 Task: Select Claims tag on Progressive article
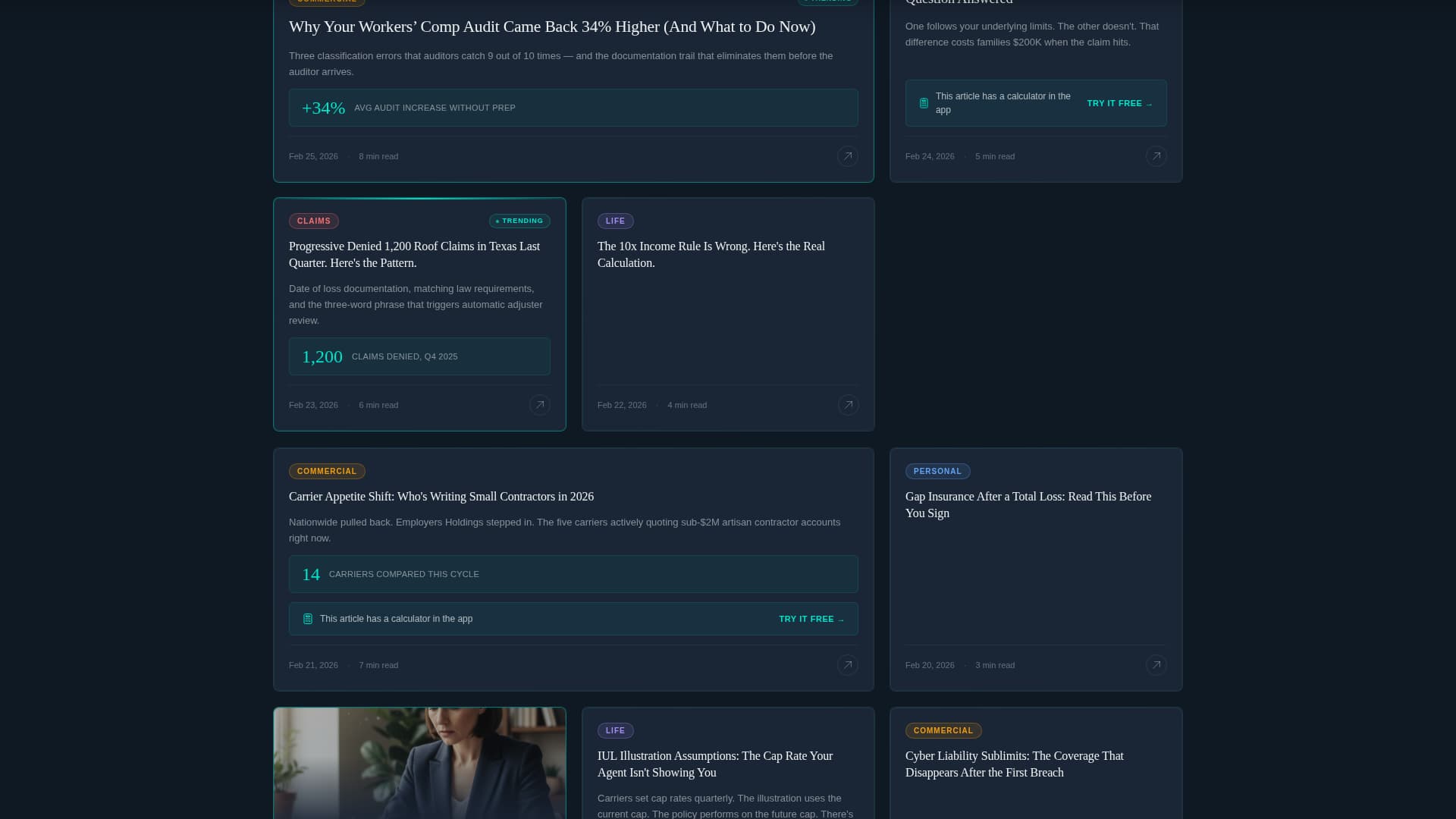314,221
